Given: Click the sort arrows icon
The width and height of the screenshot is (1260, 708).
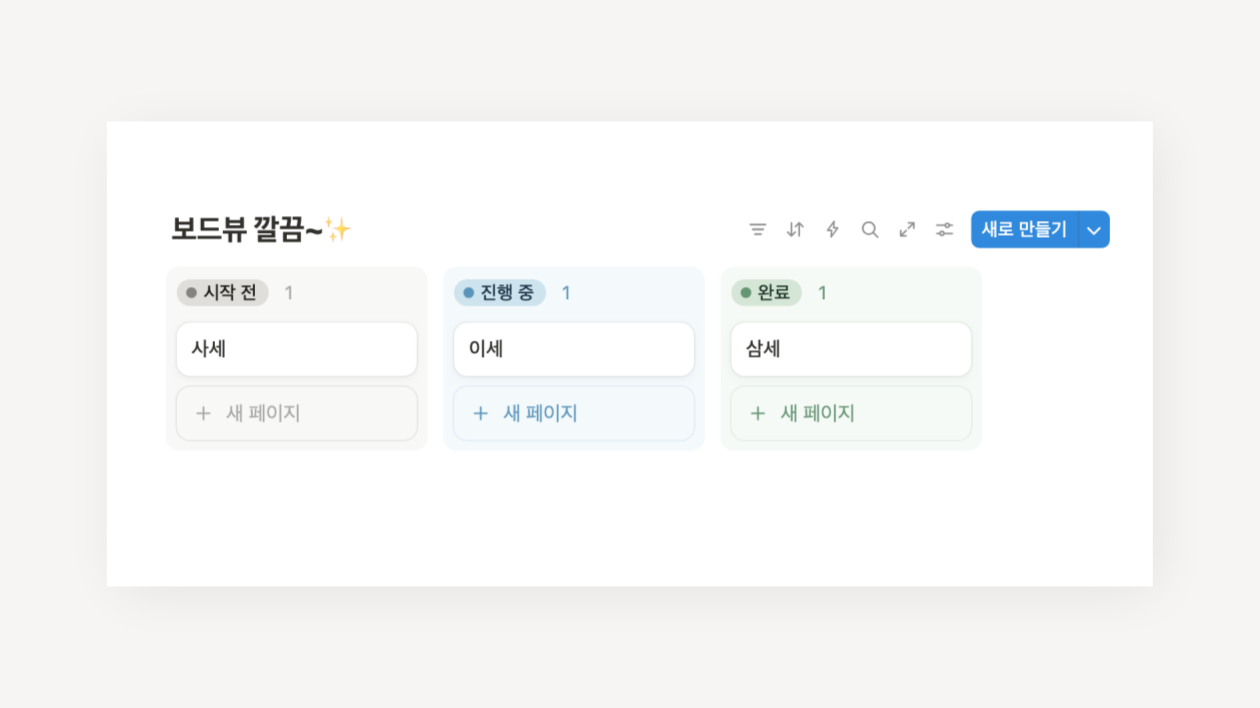Looking at the screenshot, I should pyautogui.click(x=795, y=229).
